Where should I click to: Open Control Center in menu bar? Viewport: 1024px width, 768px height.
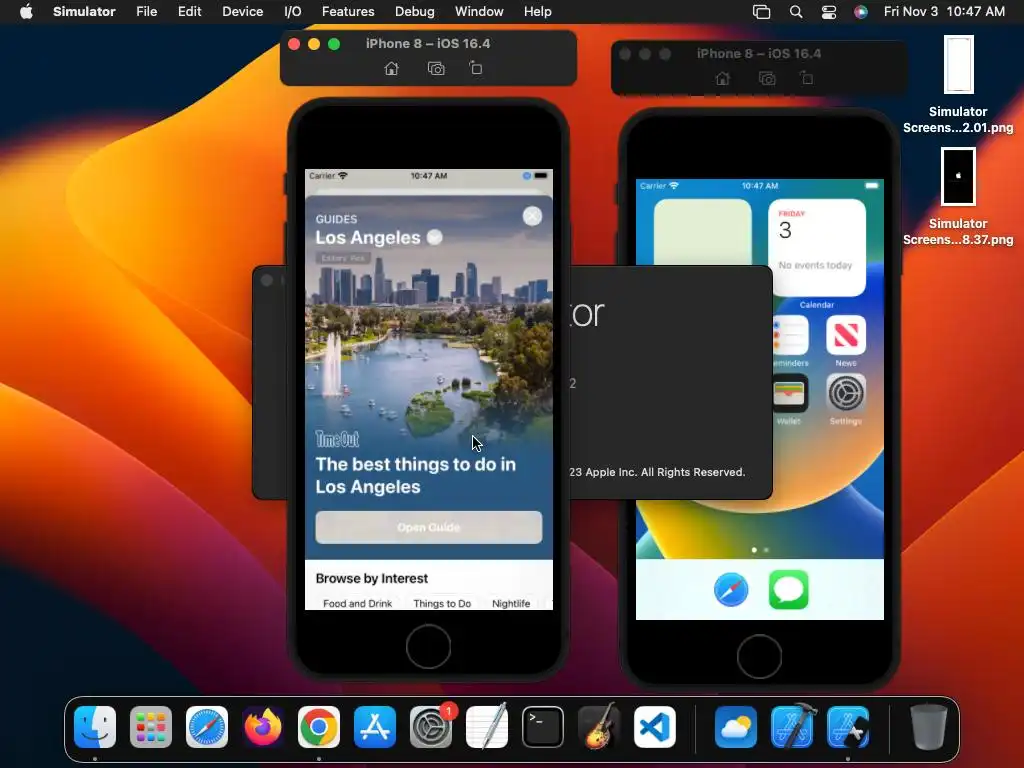829,12
